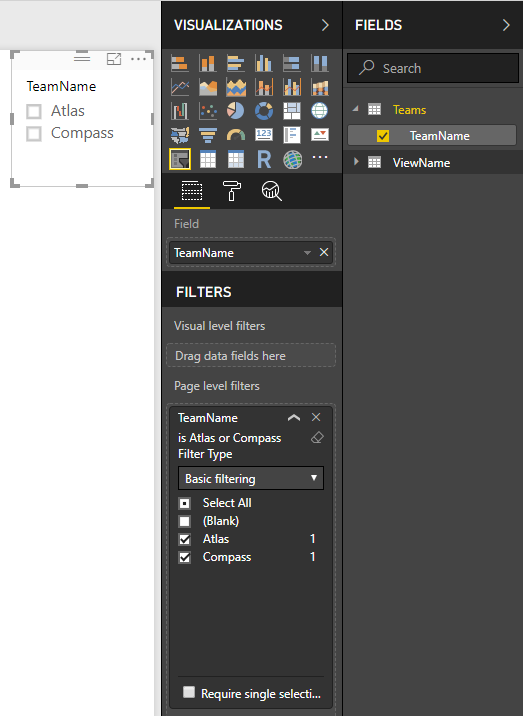
Task: Toggle Focus mode on slicer visual
Action: pos(114,59)
